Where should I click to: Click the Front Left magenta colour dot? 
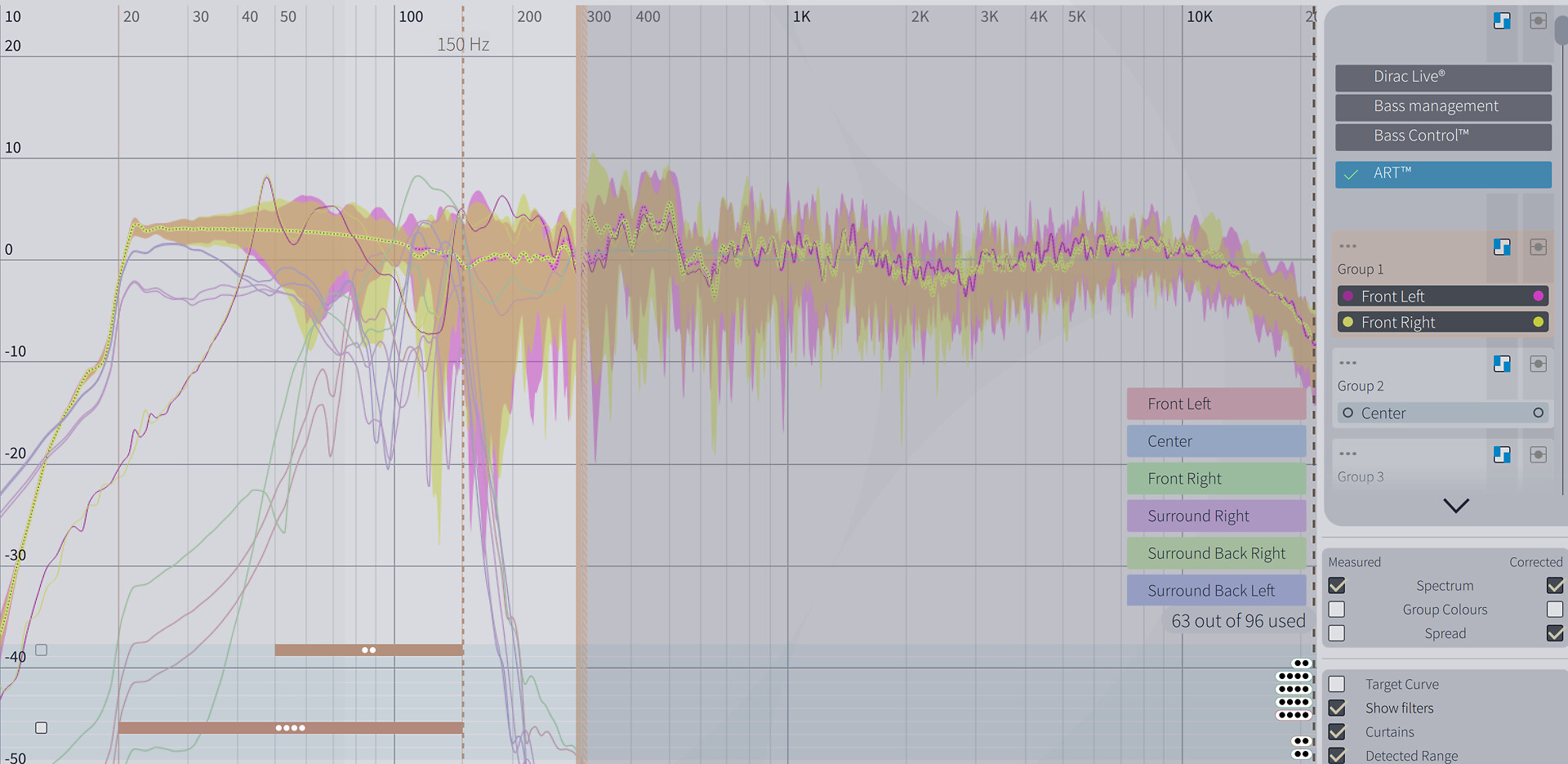click(x=1538, y=296)
